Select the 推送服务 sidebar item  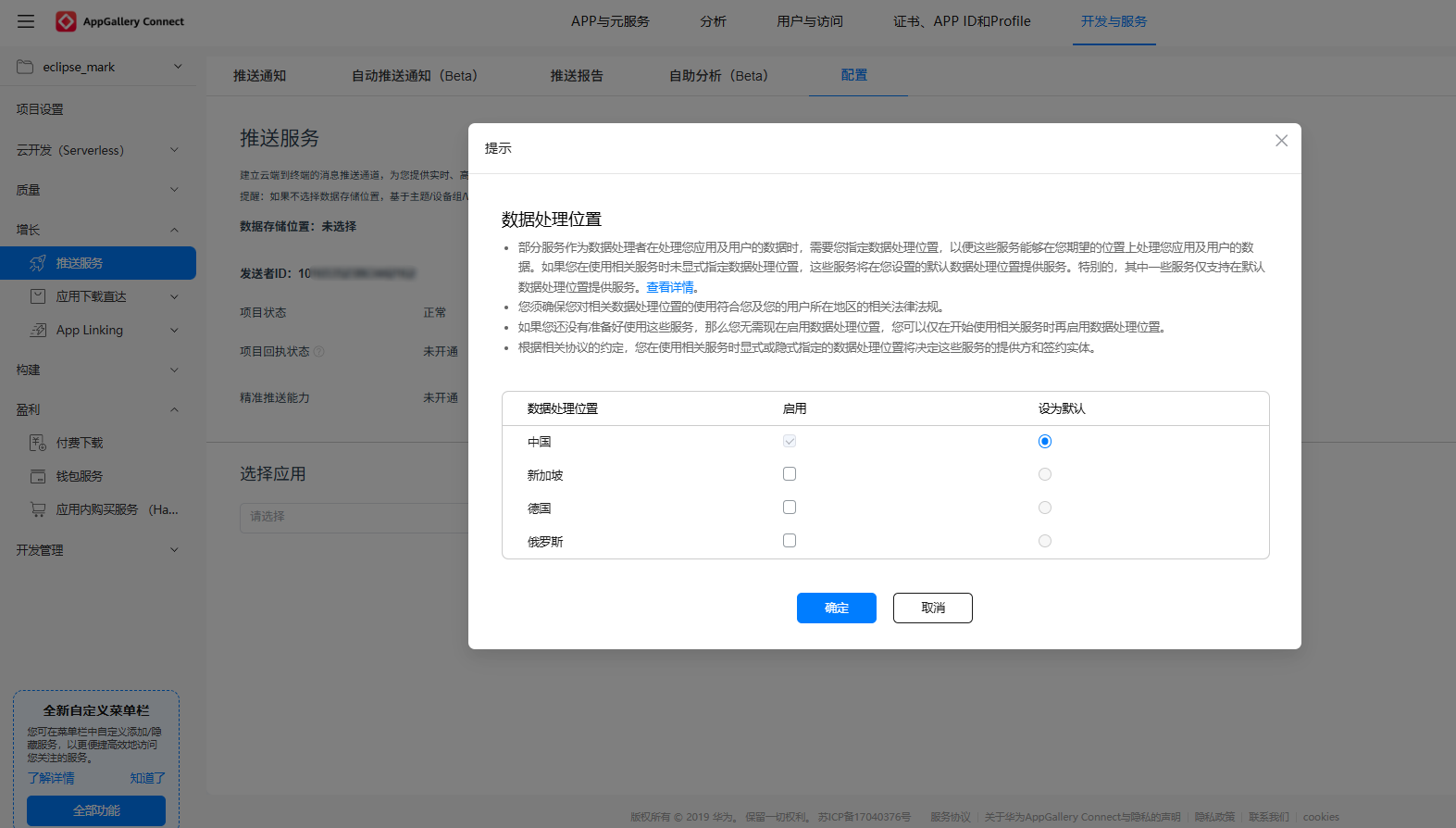coord(98,263)
